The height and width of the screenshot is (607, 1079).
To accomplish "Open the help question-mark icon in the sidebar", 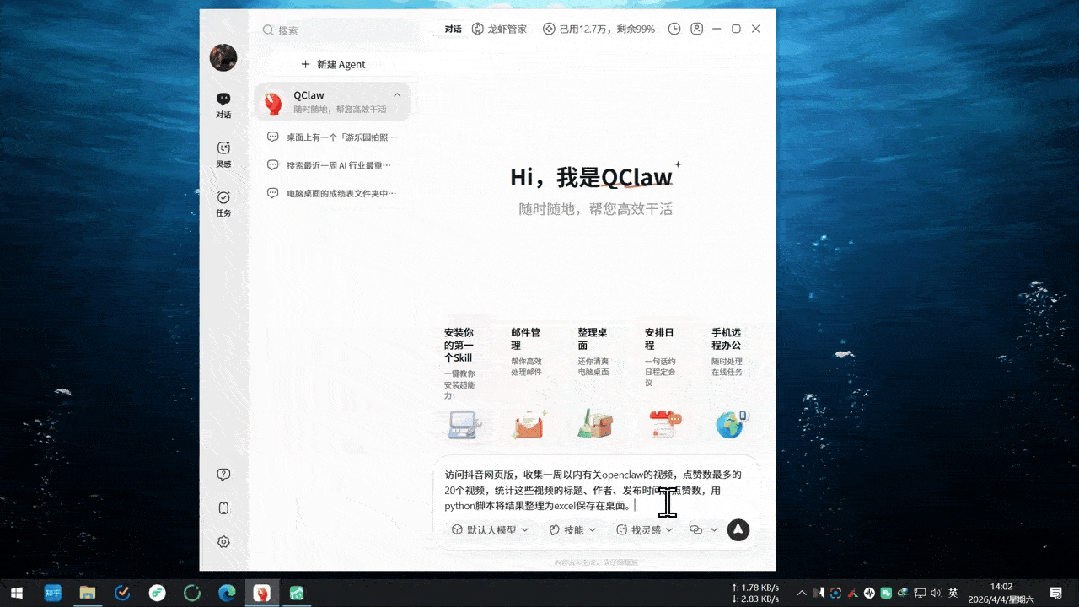I will point(223,474).
